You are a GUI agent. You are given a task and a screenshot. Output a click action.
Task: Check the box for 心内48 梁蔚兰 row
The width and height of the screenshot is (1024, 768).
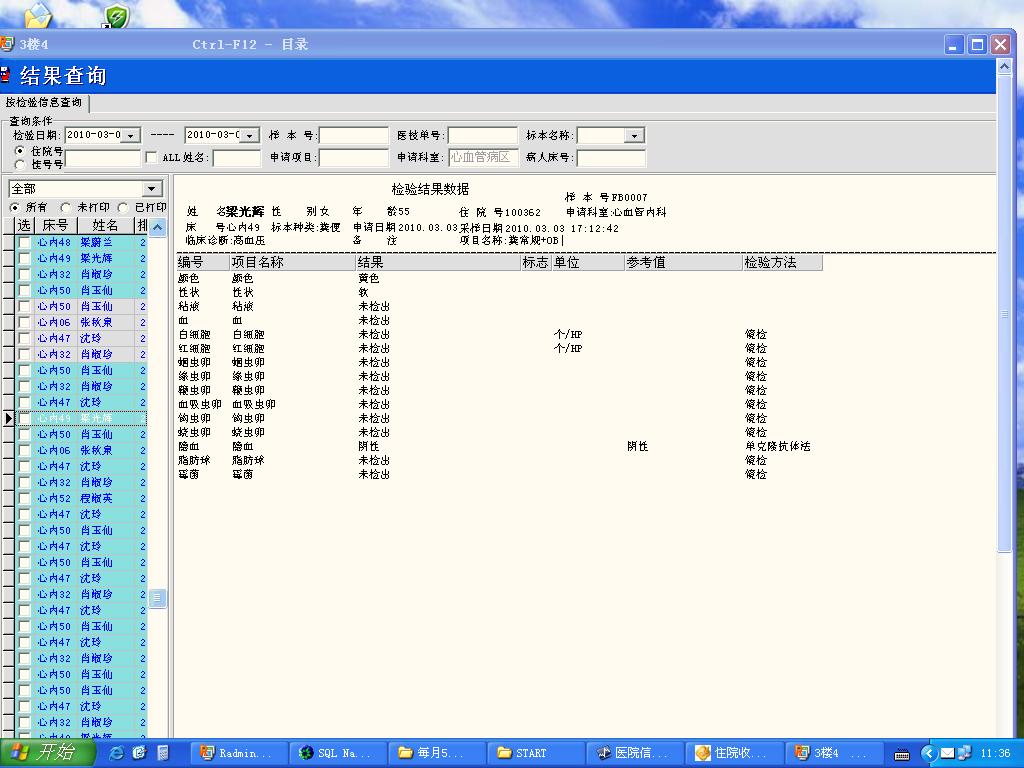point(24,242)
